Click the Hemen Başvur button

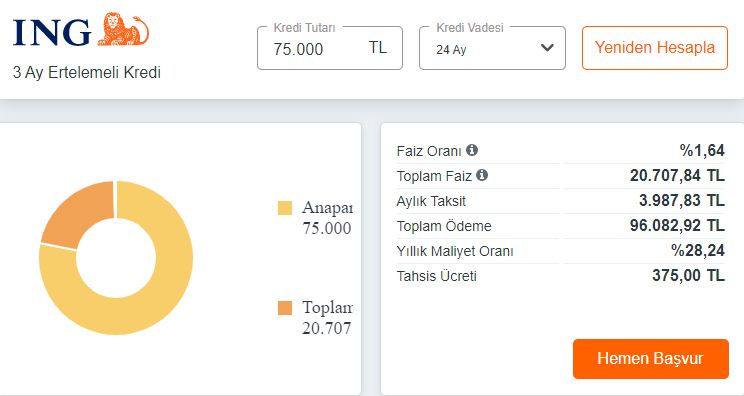click(651, 359)
